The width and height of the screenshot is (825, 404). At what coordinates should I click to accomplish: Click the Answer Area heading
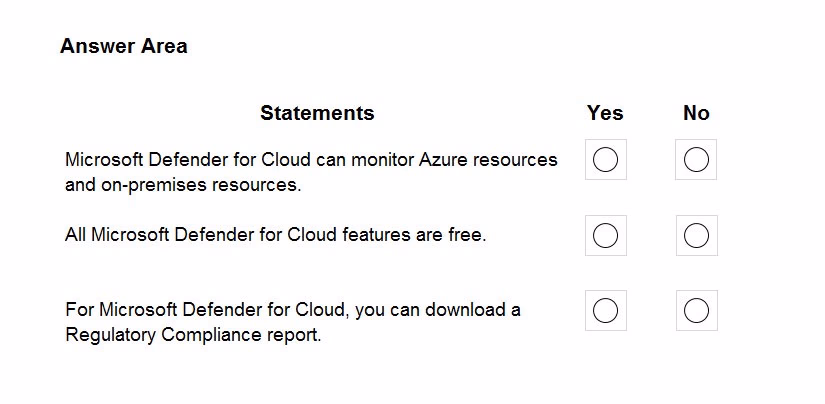tap(124, 46)
